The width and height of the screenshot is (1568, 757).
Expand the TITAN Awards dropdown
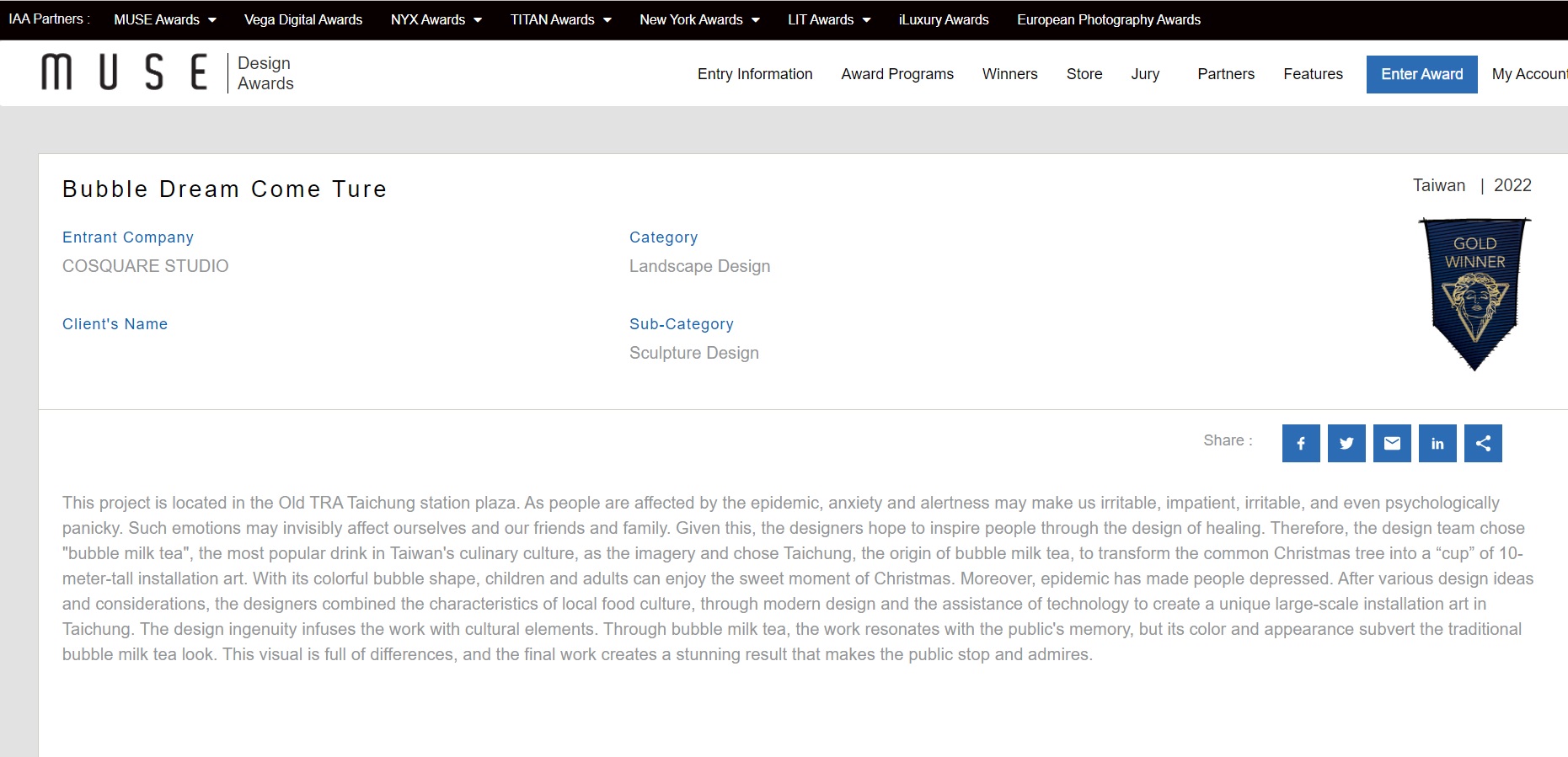click(x=560, y=19)
